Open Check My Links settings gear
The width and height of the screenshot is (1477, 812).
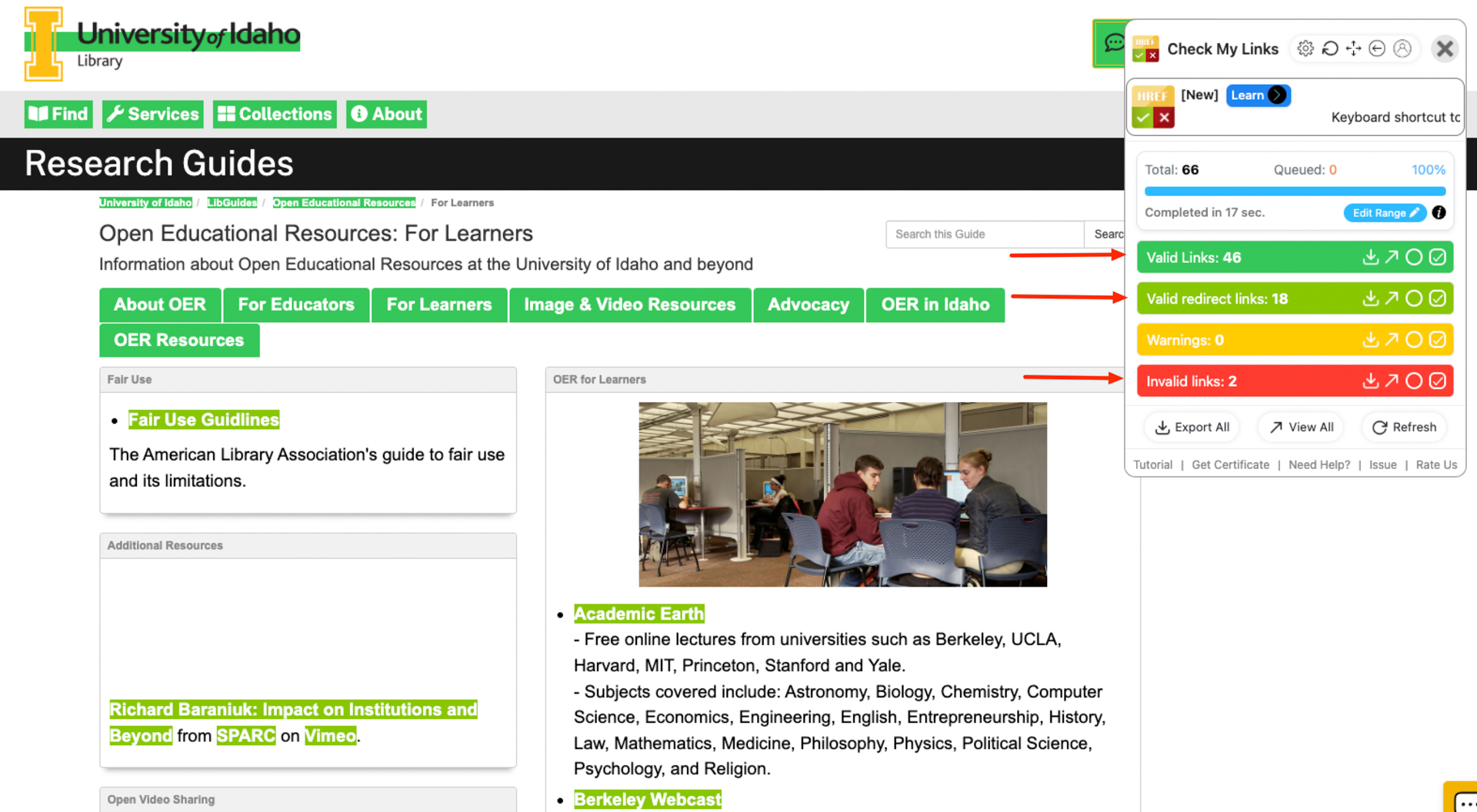tap(1305, 48)
